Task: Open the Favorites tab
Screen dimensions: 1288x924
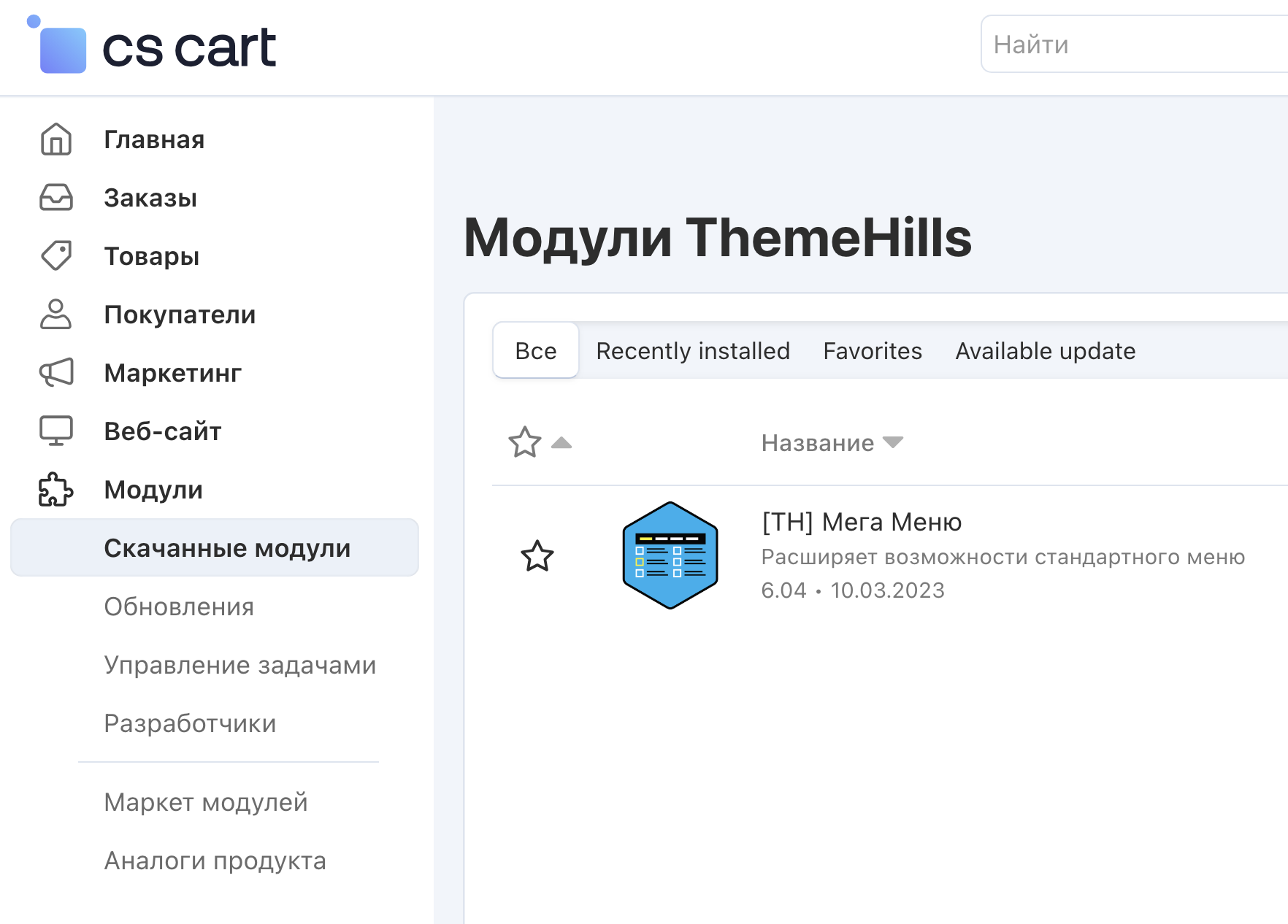Action: 872,351
